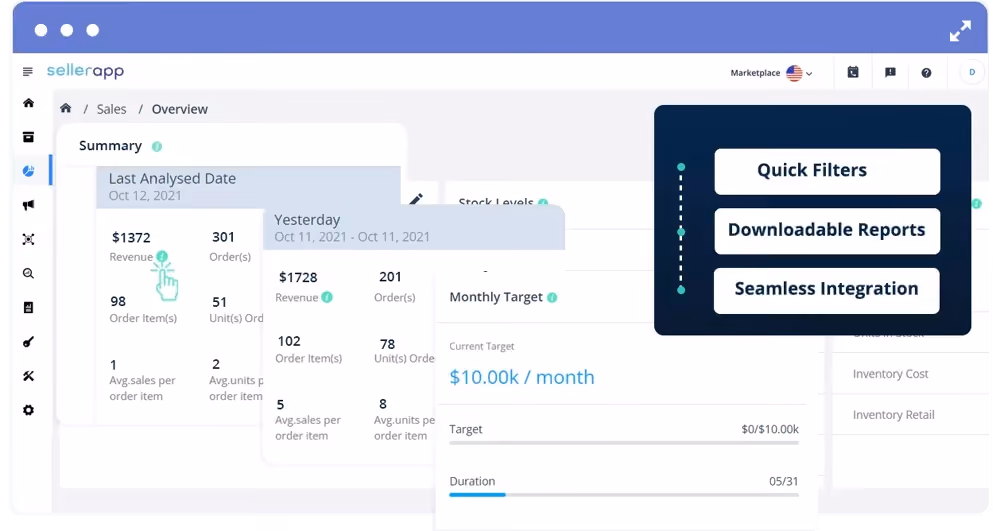Click the 78 Unit(s) Ordered value
The image size is (1000, 531).
[x=387, y=344]
